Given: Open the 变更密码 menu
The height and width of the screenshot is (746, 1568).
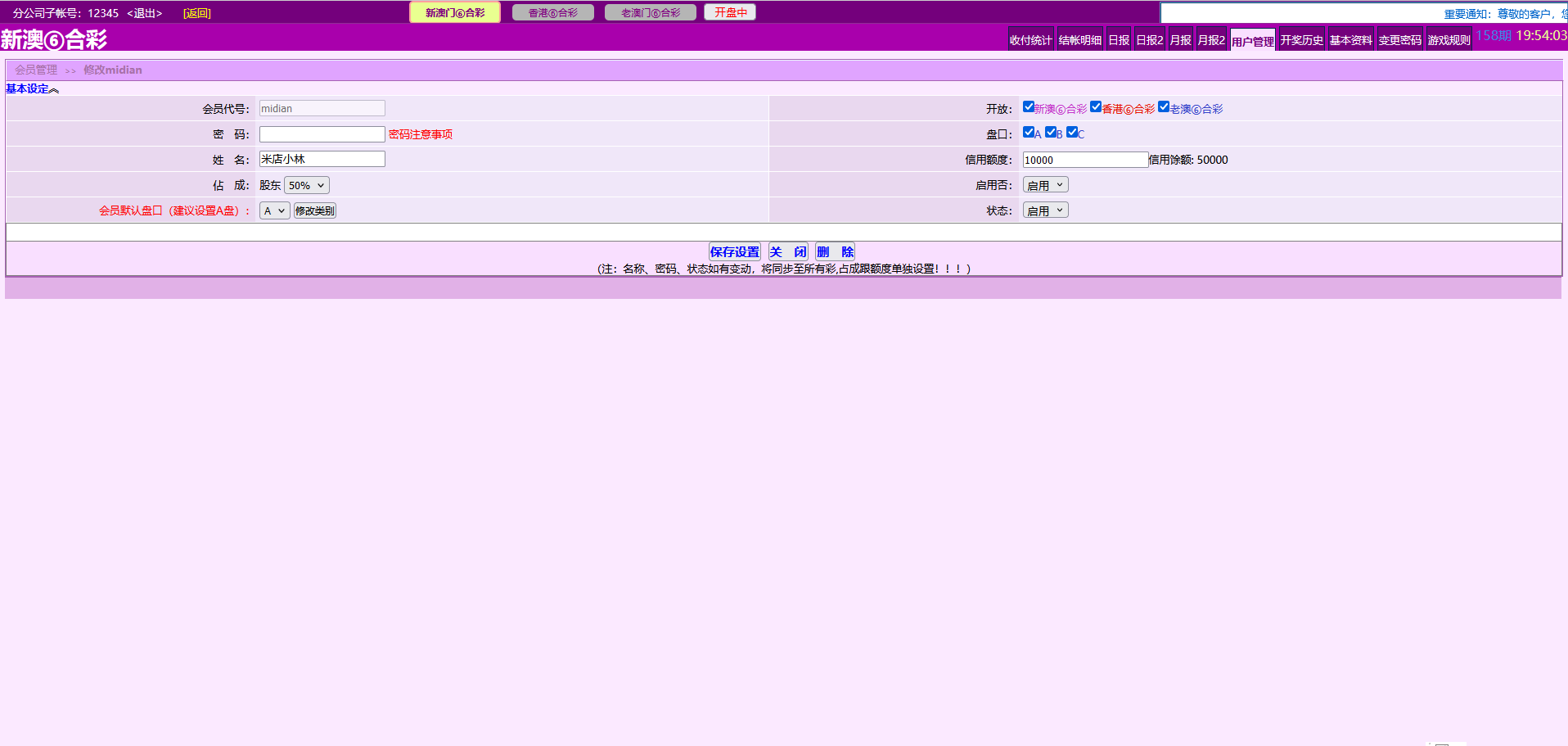Looking at the screenshot, I should tap(1400, 40).
